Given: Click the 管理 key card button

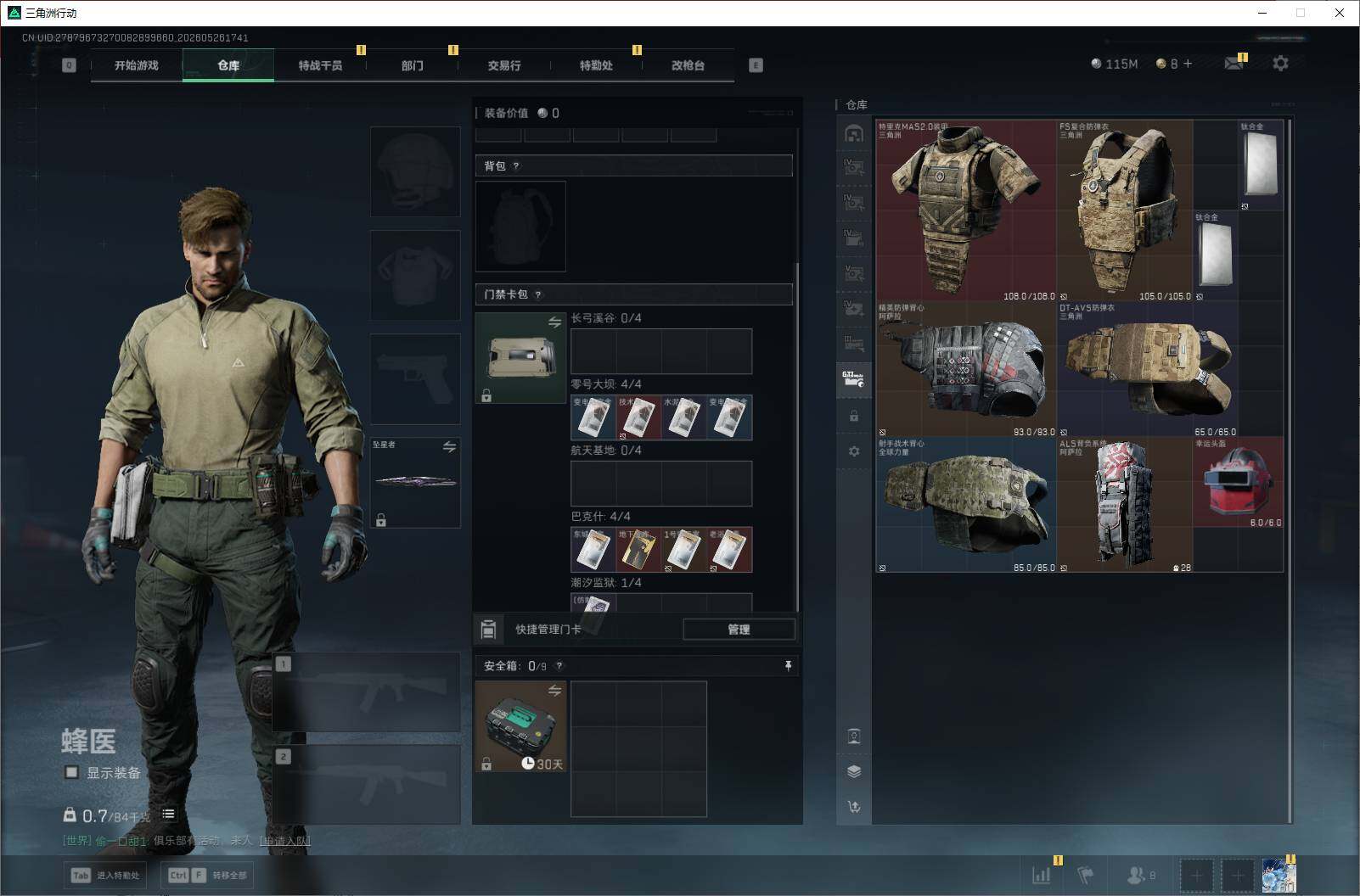Looking at the screenshot, I should (x=739, y=630).
